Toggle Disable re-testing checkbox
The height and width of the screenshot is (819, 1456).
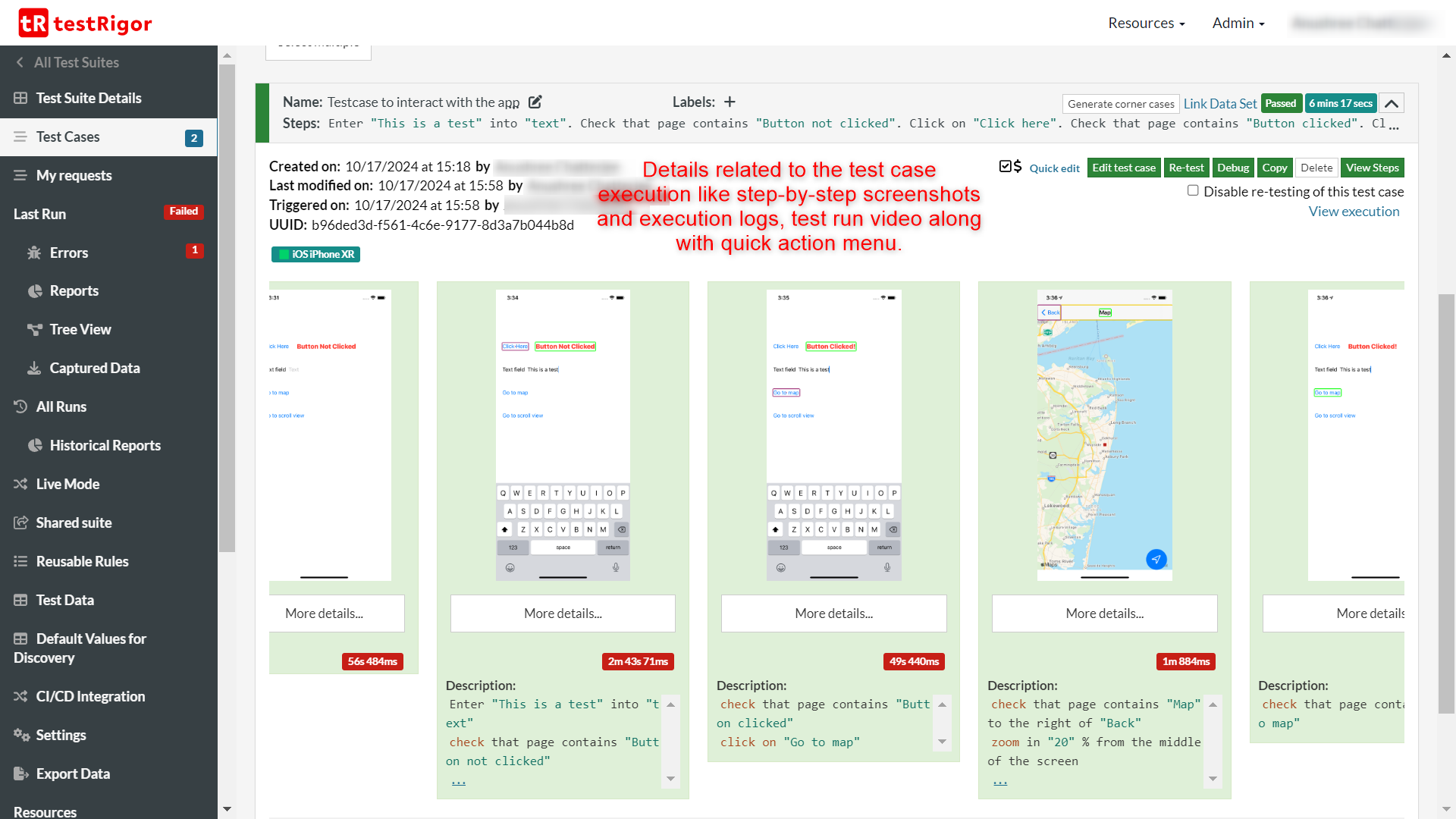coord(1193,190)
